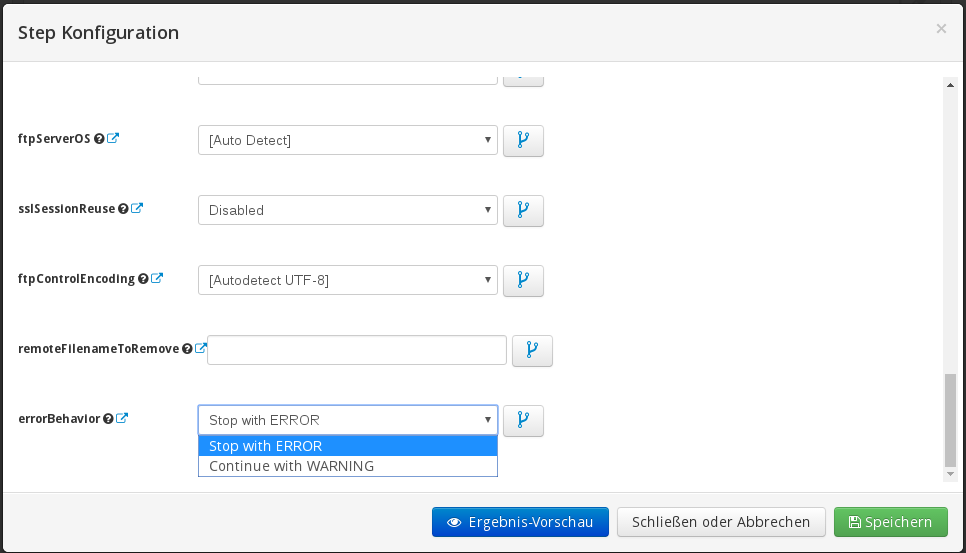Open external documentation link for sslSessionReuse
Screen dimensions: 966x553
coord(137,209)
